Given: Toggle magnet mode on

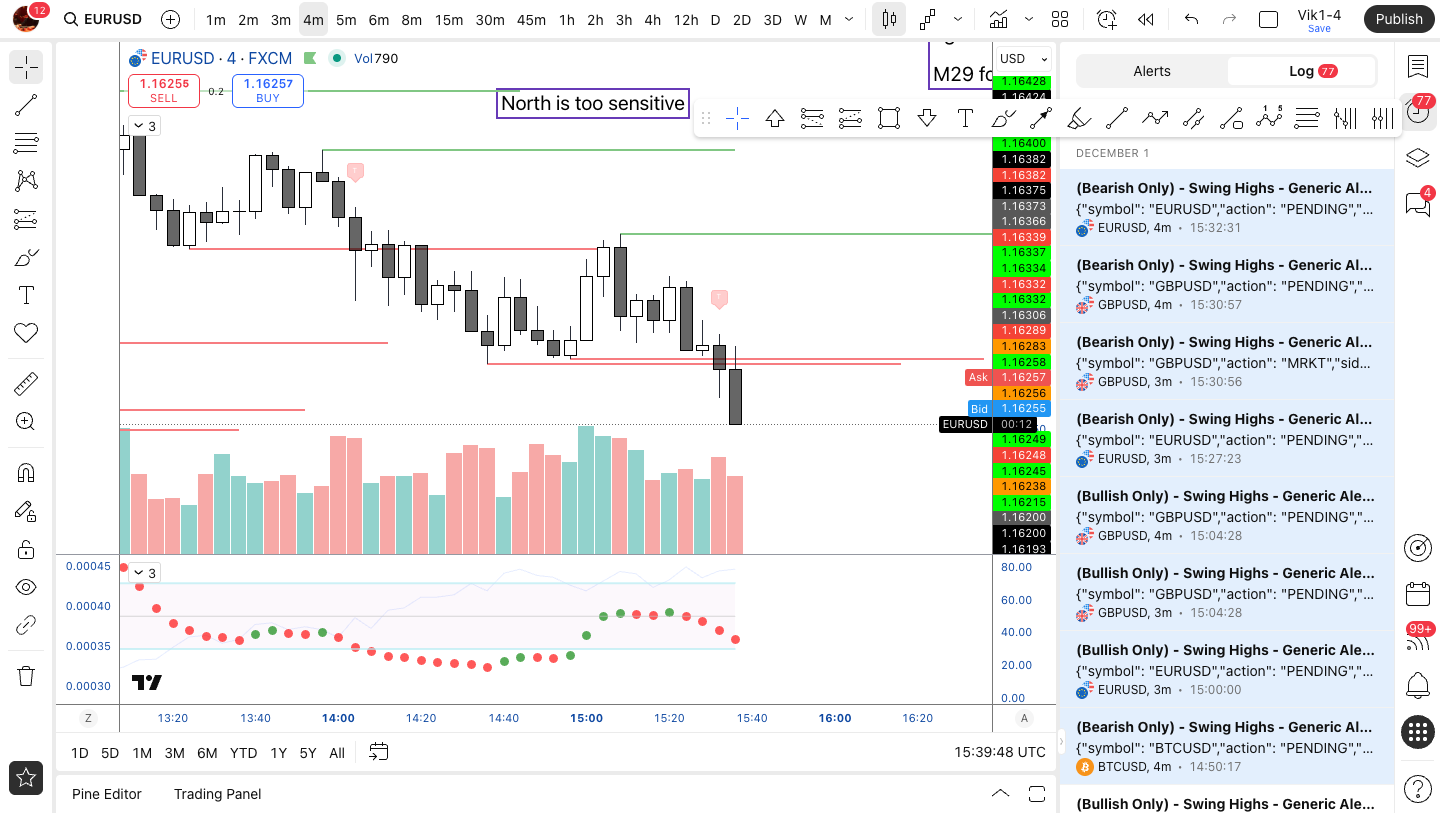Looking at the screenshot, I should pos(26,473).
